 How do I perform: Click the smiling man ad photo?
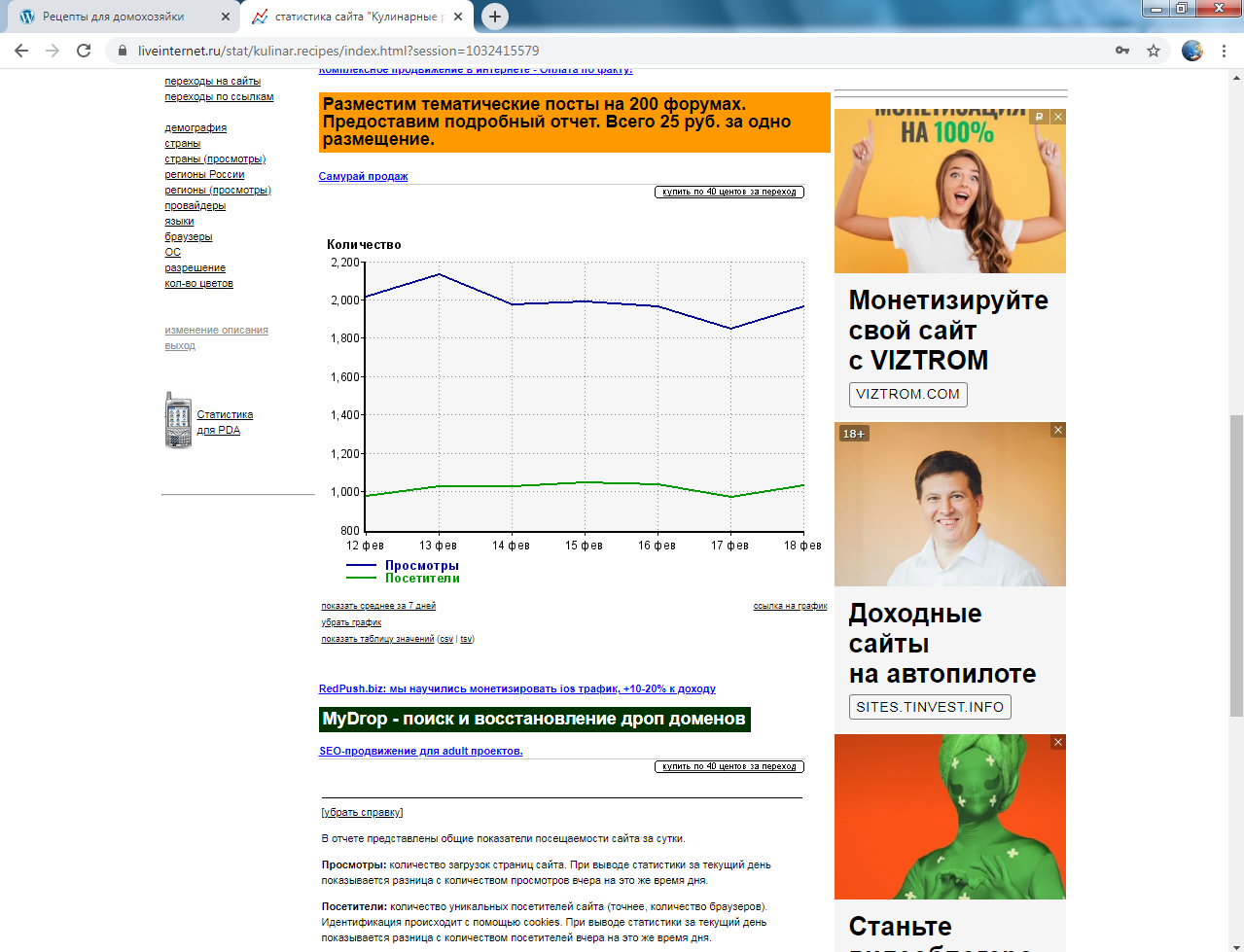pyautogui.click(x=950, y=504)
